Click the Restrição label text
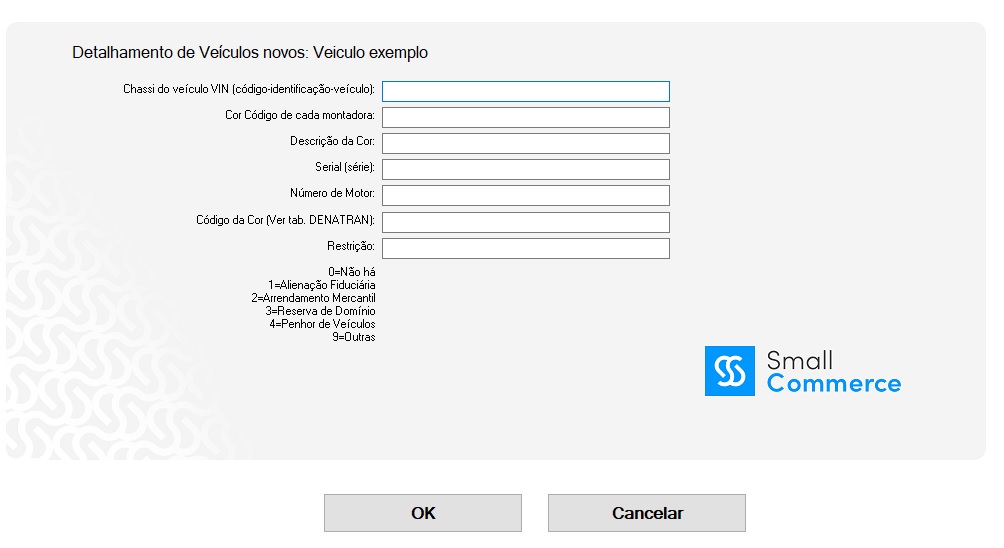Image resolution: width=1004 pixels, height=548 pixels. pyautogui.click(x=350, y=246)
